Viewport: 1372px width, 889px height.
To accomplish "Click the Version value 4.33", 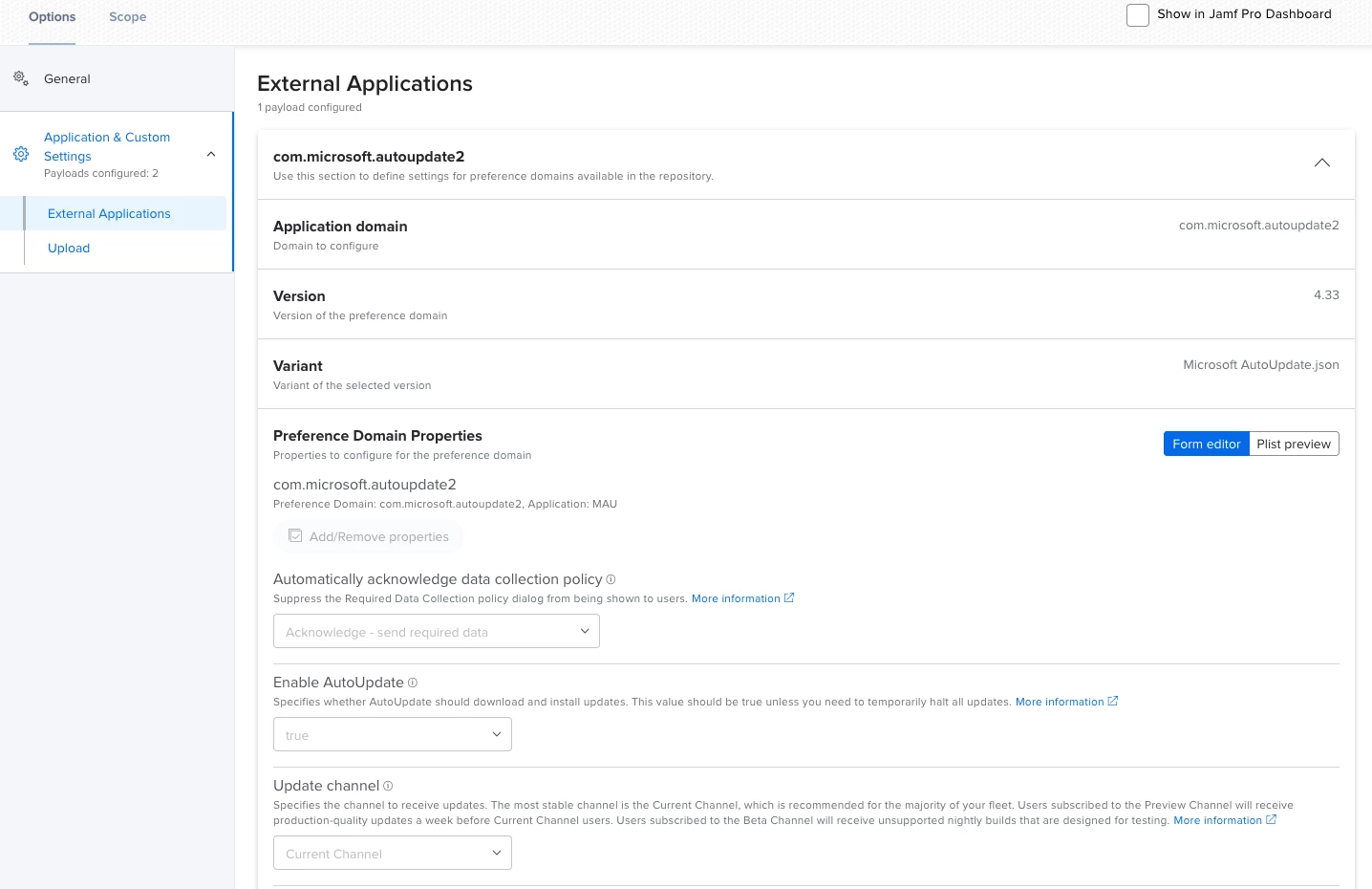I will 1326,295.
